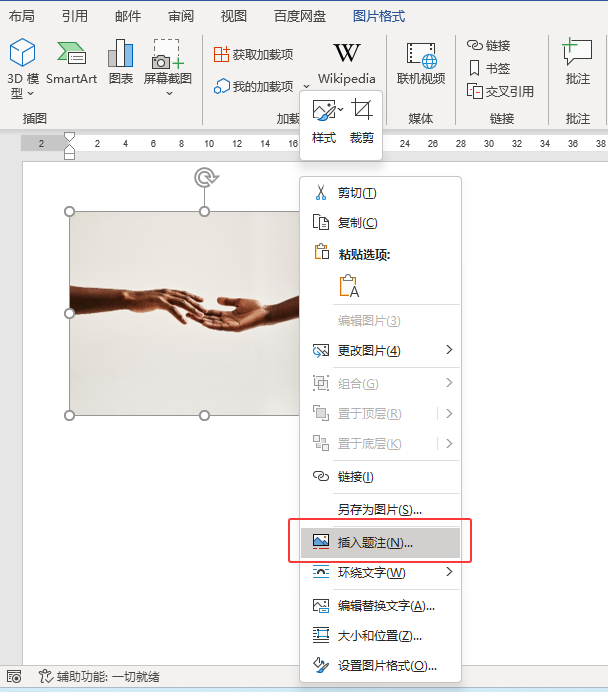Launch the Wikipedia add-in
The height and width of the screenshot is (692, 608).
tap(347, 63)
